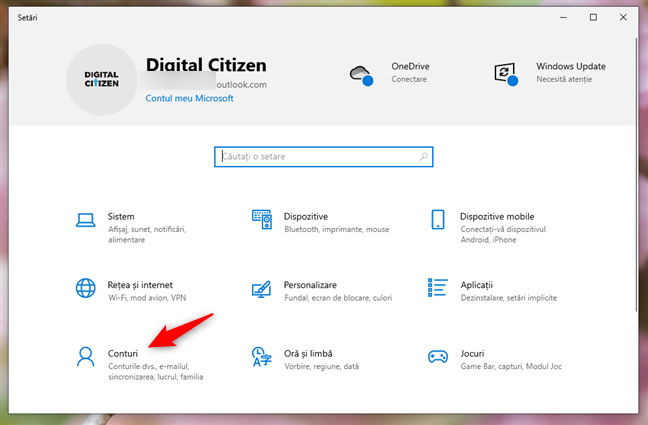648x425 pixels.
Task: Maximize the Setări window
Action: [x=594, y=17]
